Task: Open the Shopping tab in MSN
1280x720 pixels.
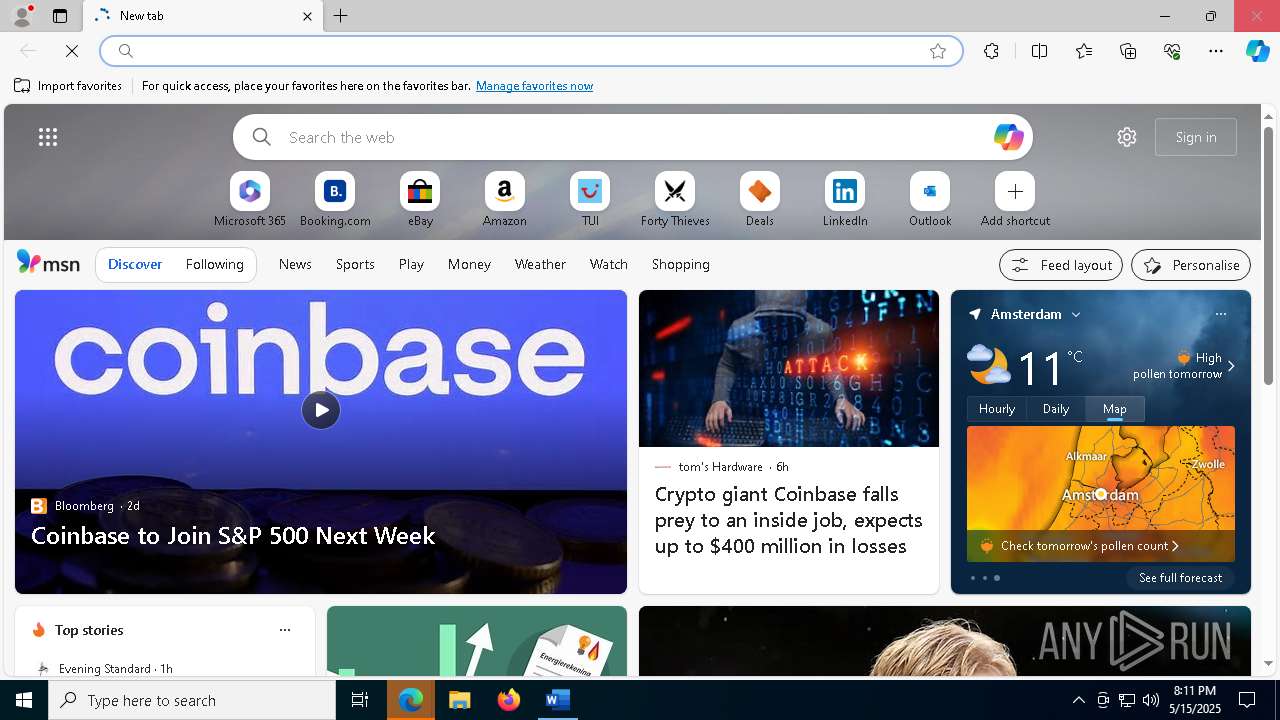Action: pyautogui.click(x=681, y=264)
